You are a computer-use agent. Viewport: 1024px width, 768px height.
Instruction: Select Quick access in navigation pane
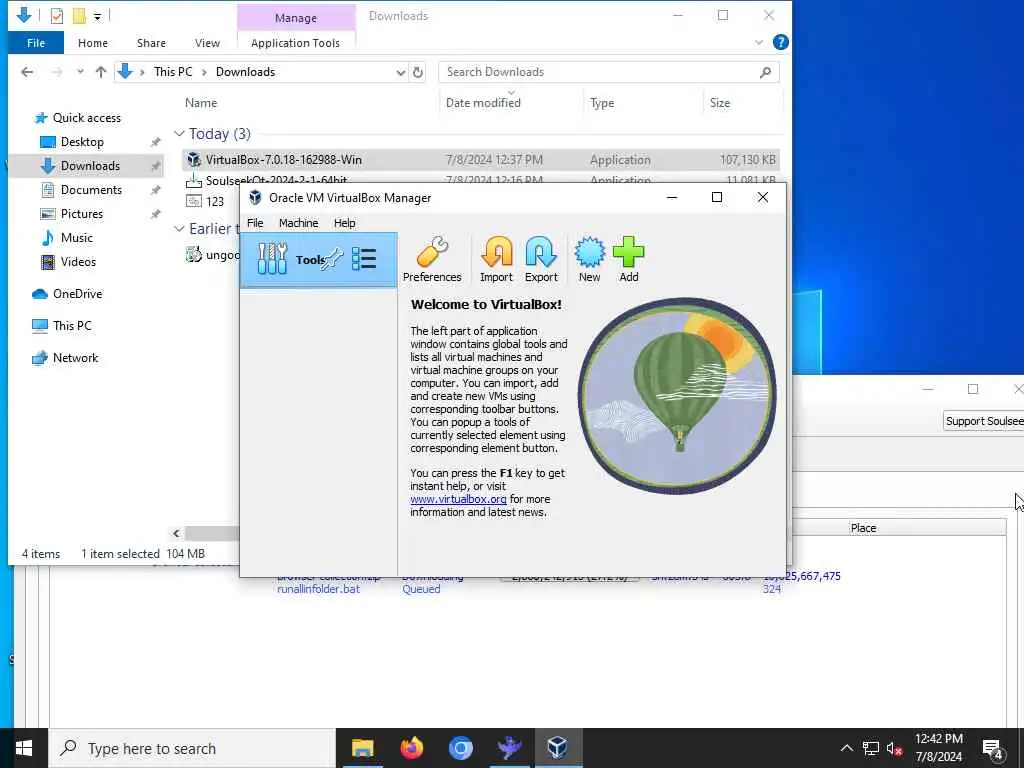(86, 118)
